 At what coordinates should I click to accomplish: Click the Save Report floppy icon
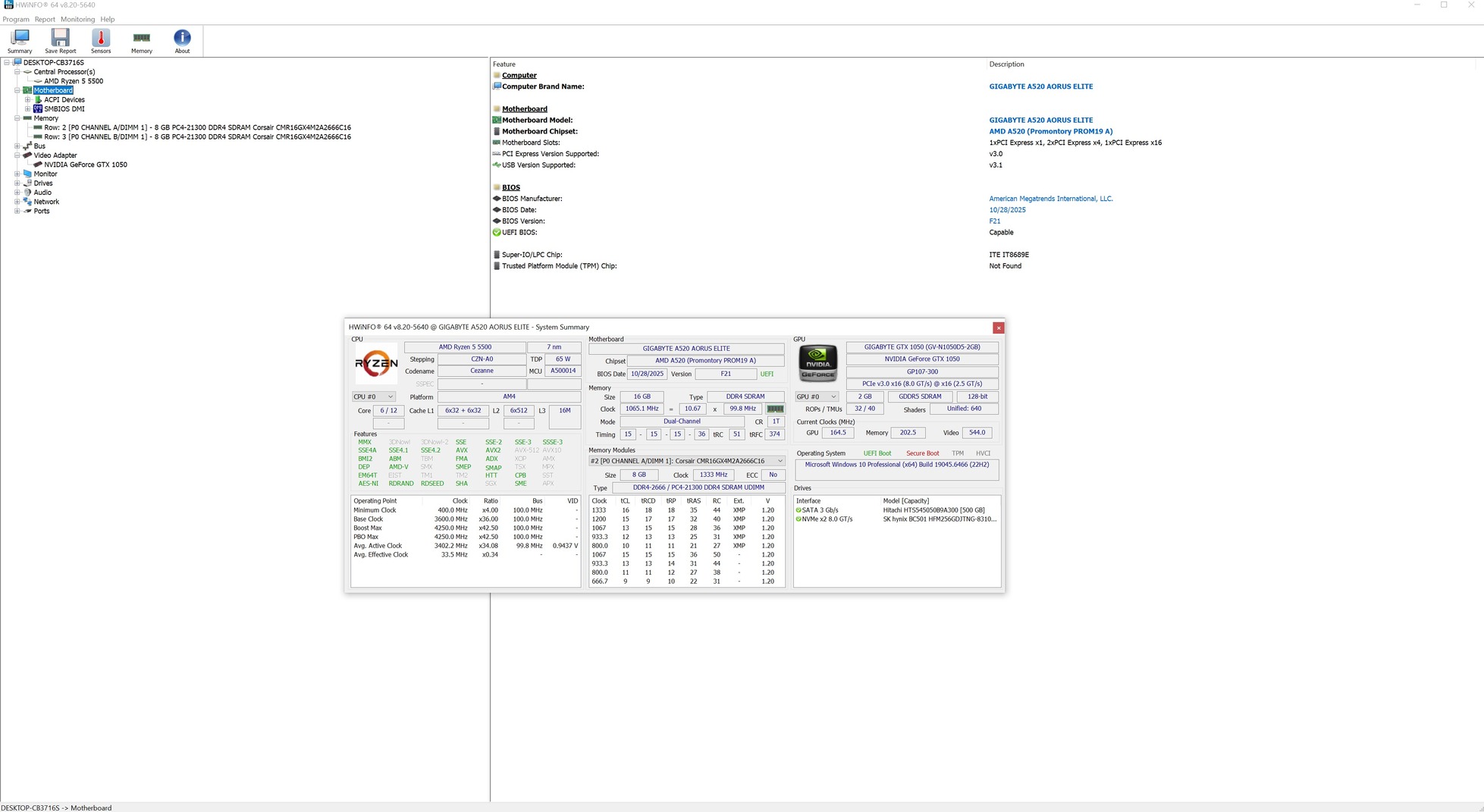pyautogui.click(x=61, y=38)
